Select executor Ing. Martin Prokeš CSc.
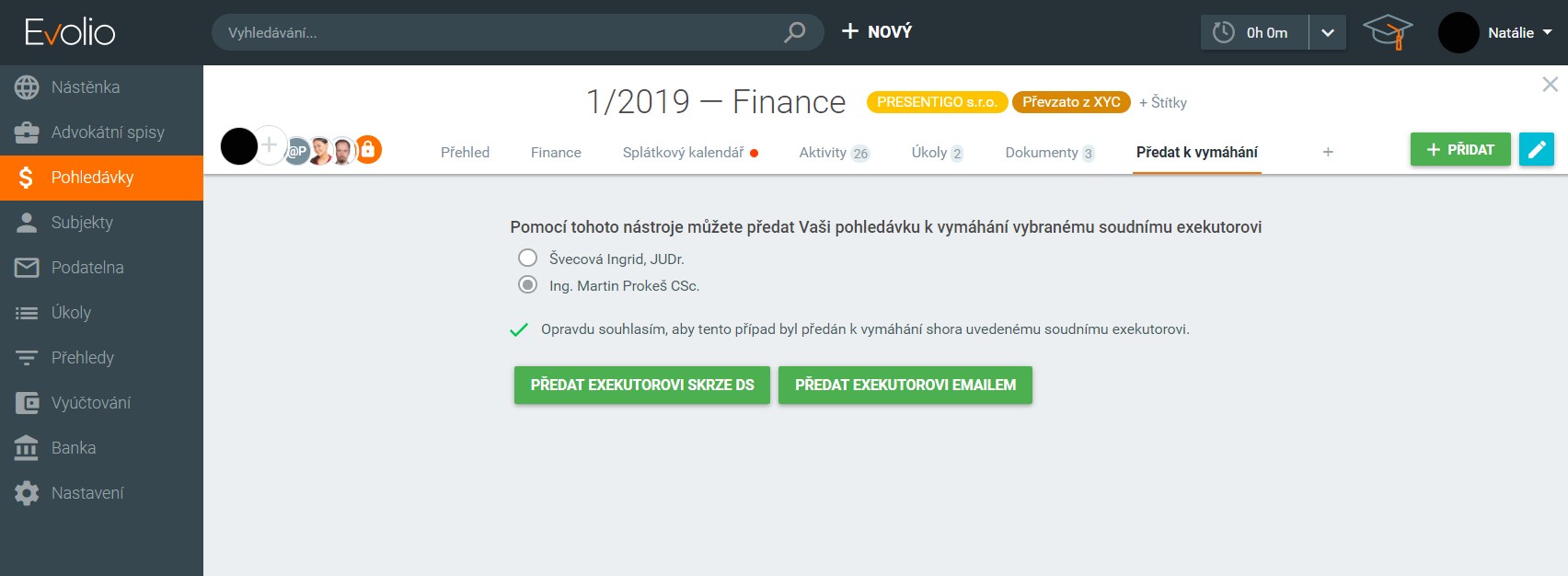Image resolution: width=1568 pixels, height=576 pixels. pyautogui.click(x=527, y=285)
